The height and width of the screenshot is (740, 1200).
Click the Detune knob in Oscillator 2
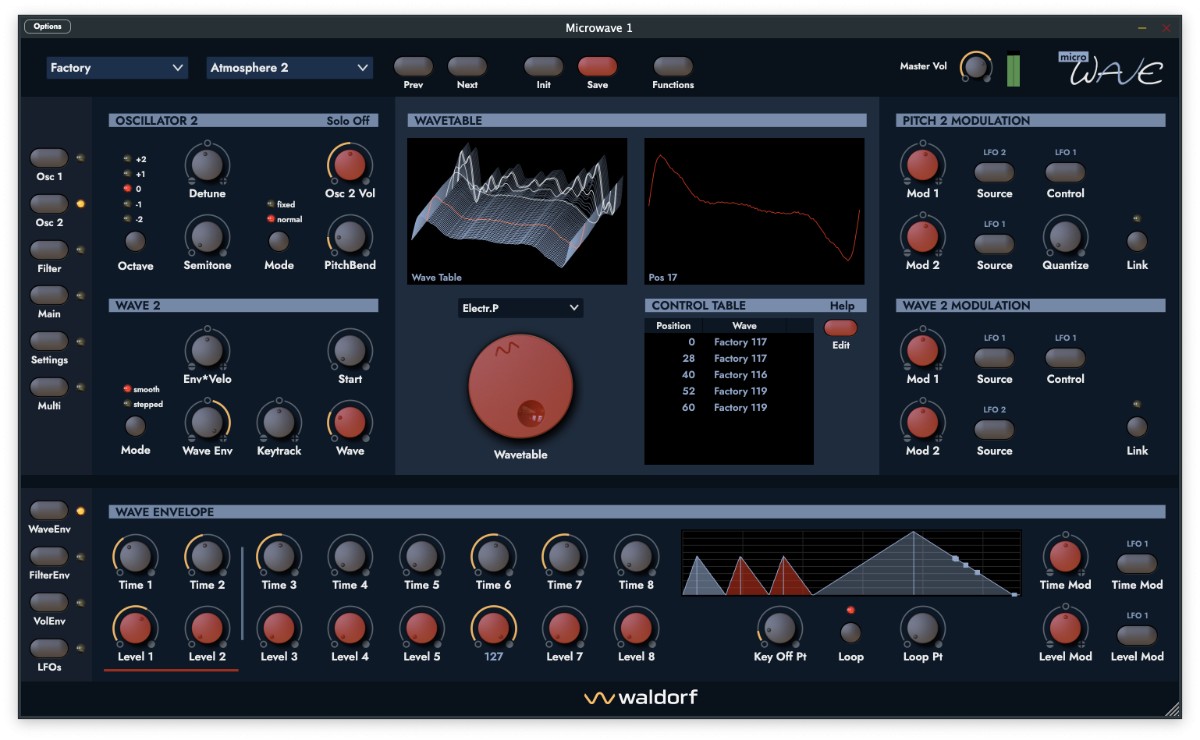click(x=207, y=166)
